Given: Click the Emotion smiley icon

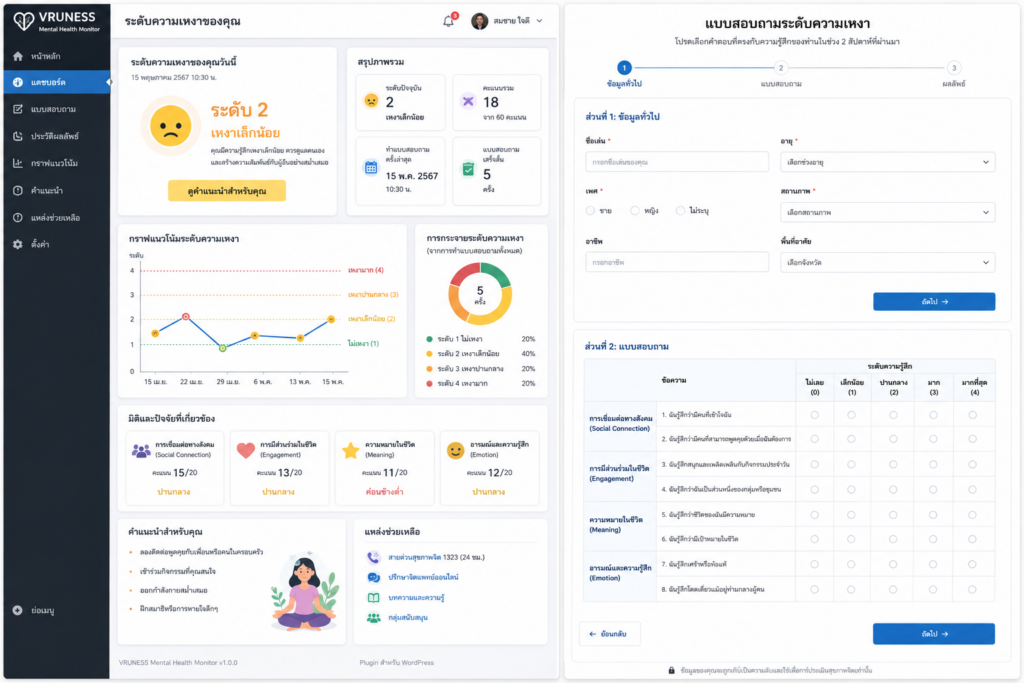Looking at the screenshot, I should (455, 451).
